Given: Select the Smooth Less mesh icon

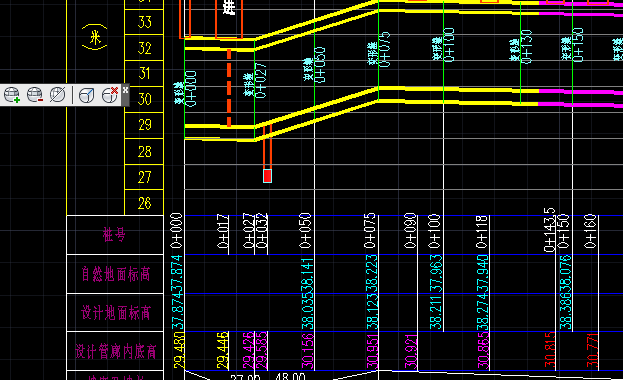Looking at the screenshot, I should coord(35,95).
